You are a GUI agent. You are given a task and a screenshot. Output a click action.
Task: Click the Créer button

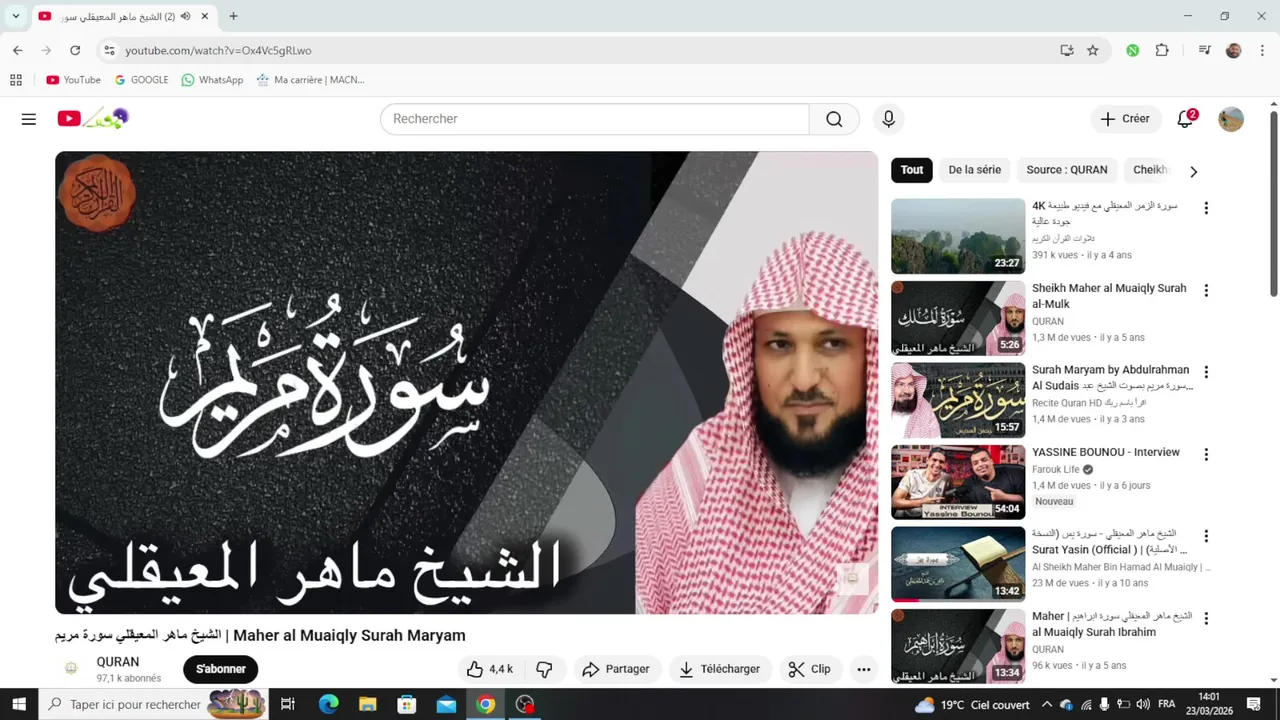click(1126, 119)
